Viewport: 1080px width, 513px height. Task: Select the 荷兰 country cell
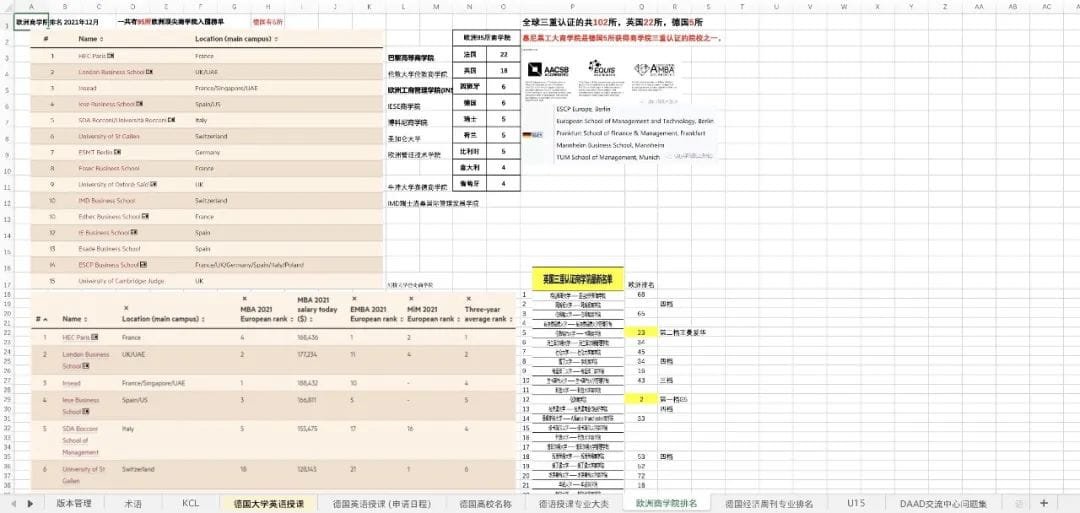(x=470, y=135)
